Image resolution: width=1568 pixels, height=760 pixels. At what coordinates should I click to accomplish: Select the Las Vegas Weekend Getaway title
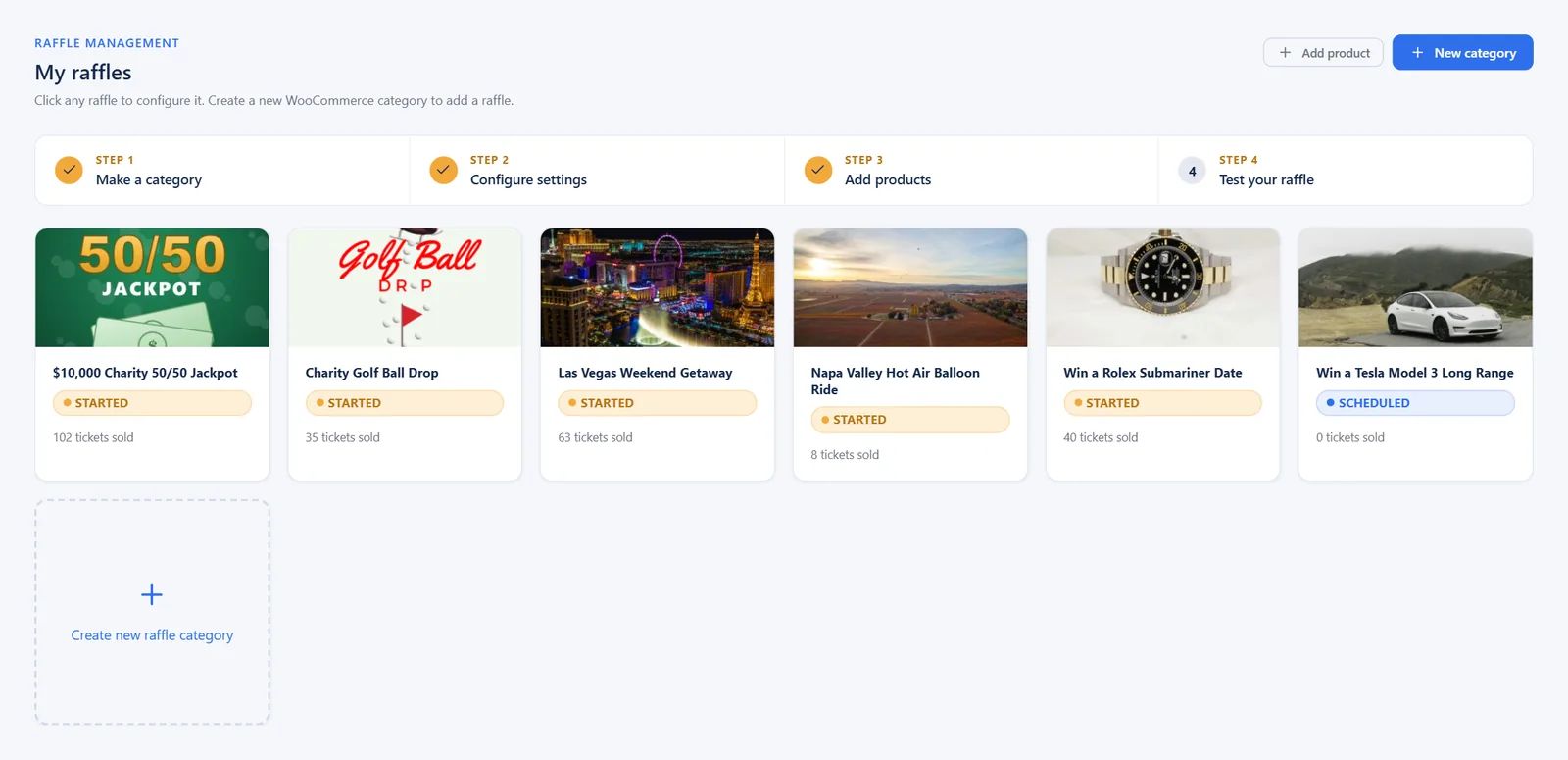645,373
